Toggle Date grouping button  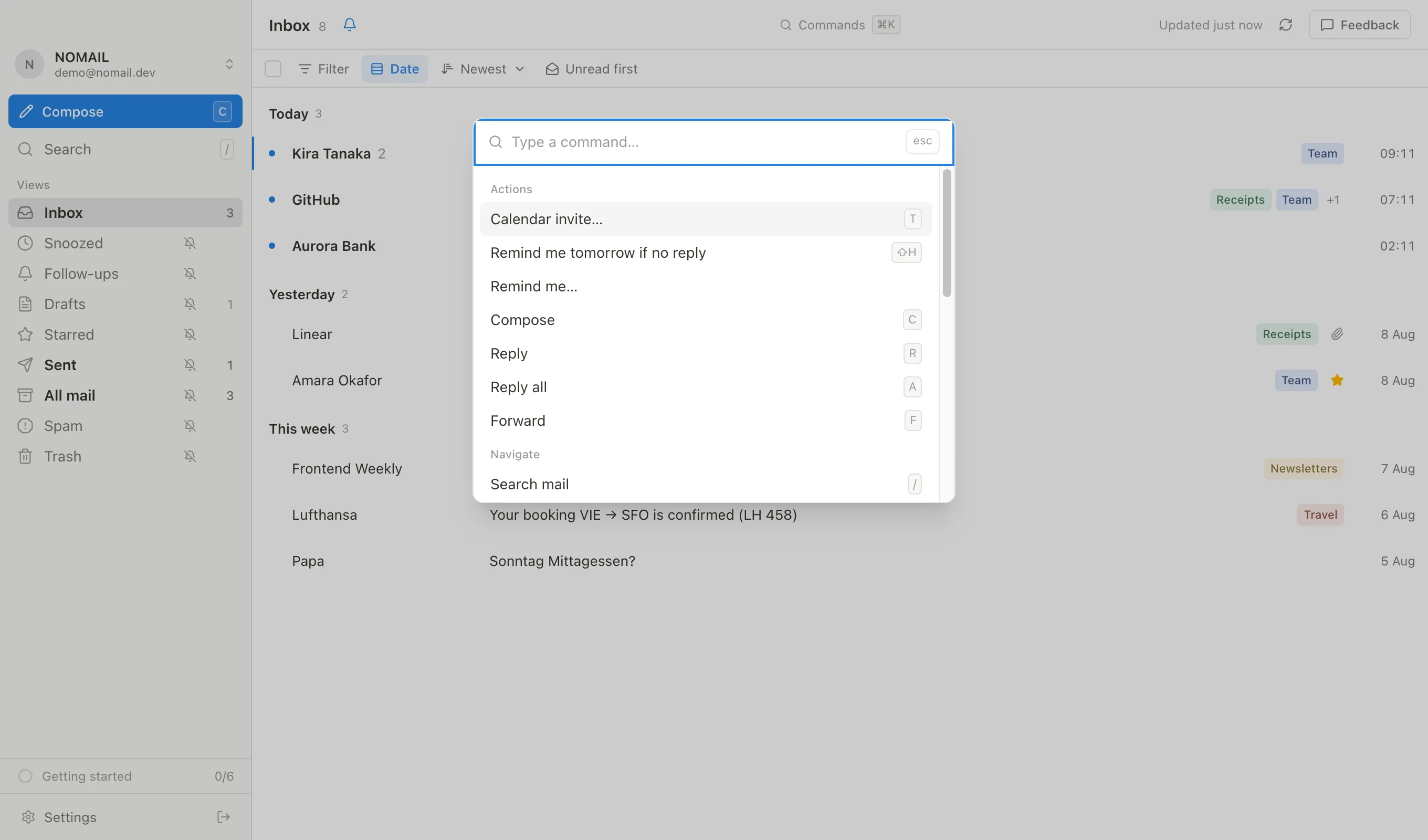tap(394, 69)
